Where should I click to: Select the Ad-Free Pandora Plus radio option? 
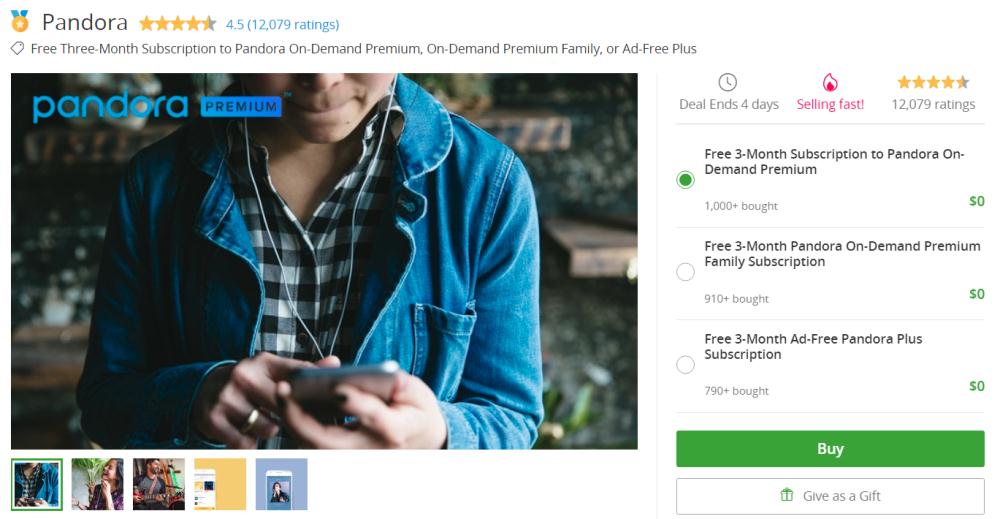685,365
